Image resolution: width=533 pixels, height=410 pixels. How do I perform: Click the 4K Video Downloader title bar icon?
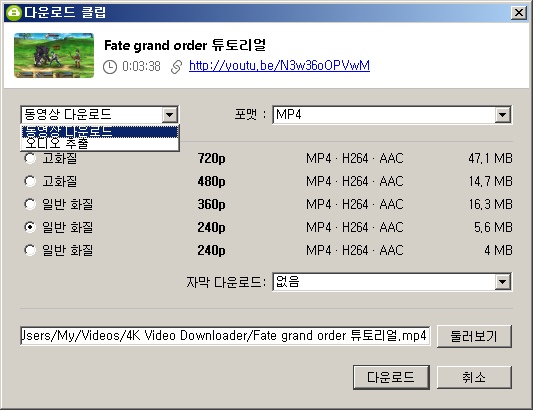tap(14, 13)
